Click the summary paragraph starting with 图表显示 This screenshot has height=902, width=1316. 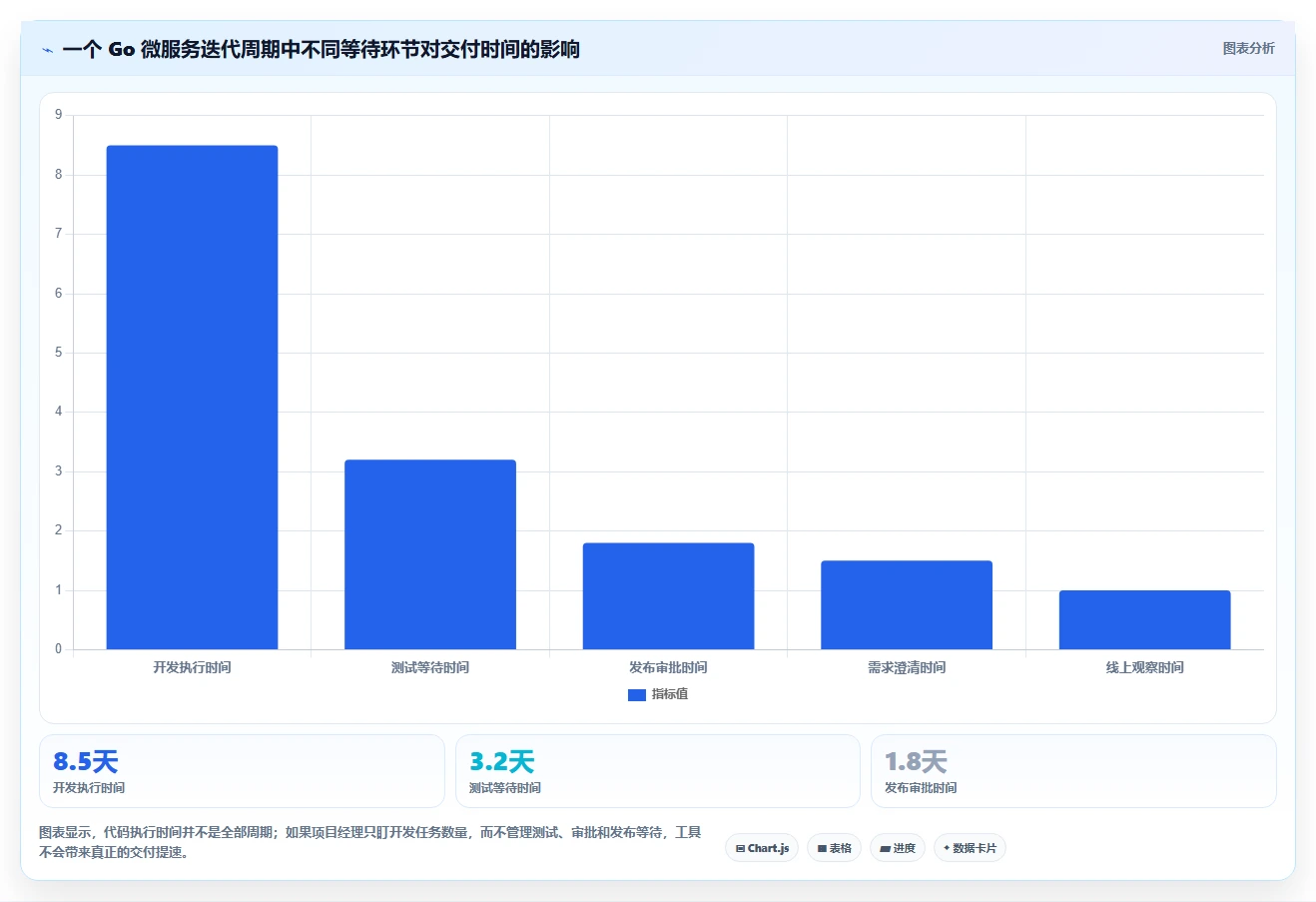coord(369,842)
